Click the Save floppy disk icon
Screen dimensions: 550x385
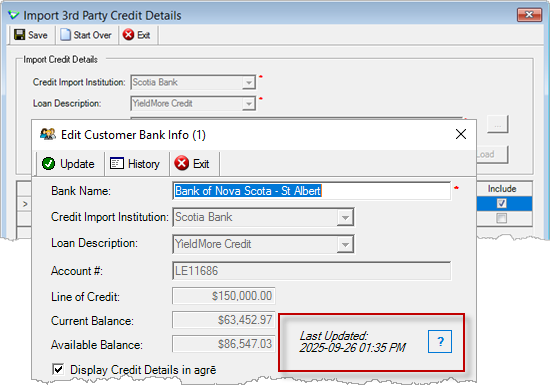click(19, 35)
